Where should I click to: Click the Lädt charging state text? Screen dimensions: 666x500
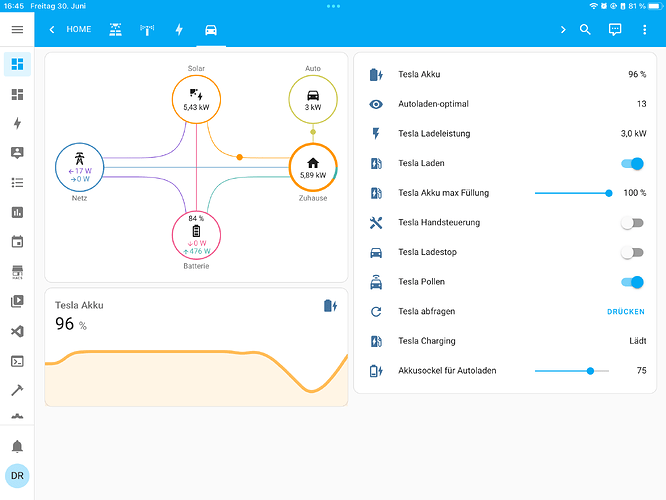pyautogui.click(x=638, y=341)
